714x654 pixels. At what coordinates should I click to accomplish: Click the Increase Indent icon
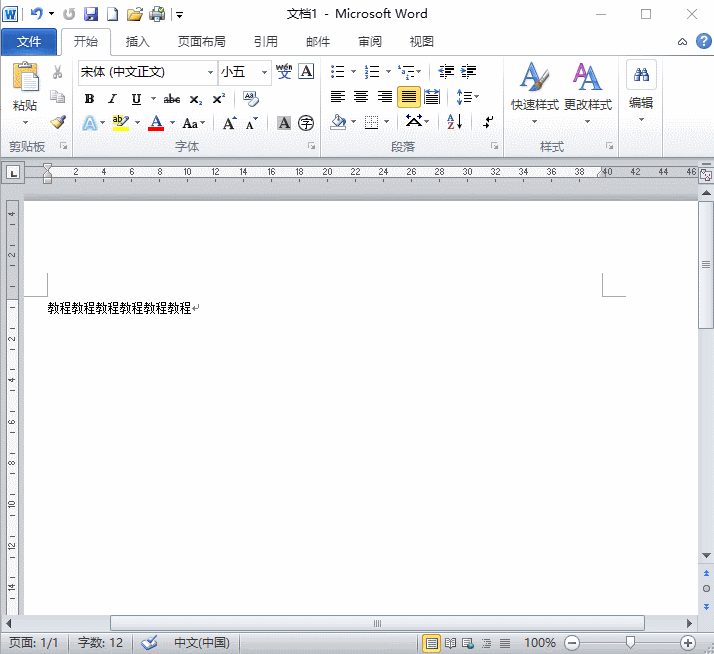tap(467, 72)
